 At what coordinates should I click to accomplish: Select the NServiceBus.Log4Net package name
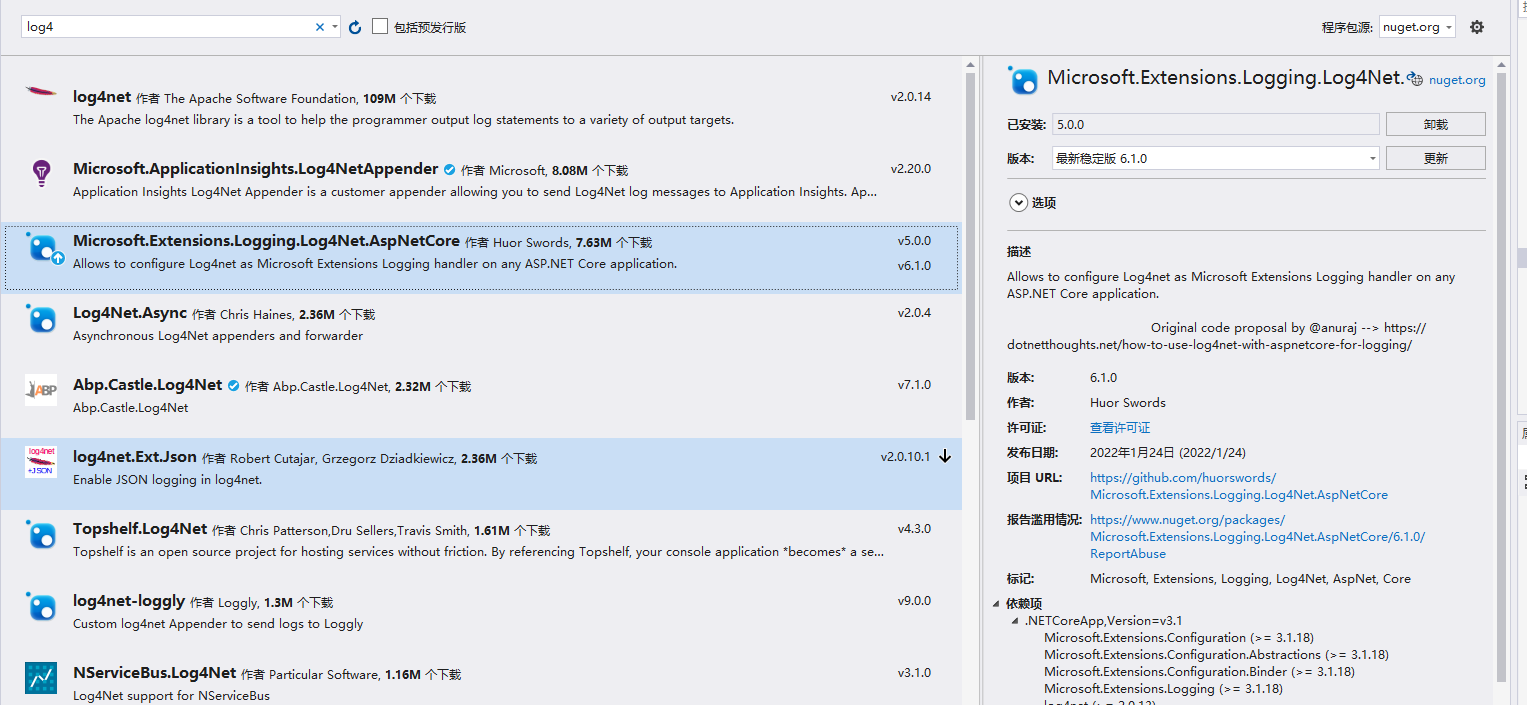(154, 673)
